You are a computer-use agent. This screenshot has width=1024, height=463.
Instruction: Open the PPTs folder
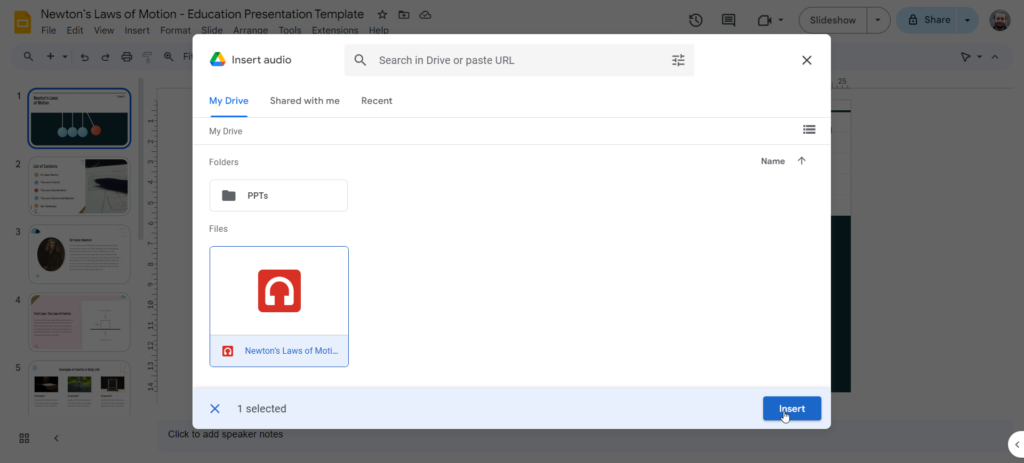[x=278, y=195]
